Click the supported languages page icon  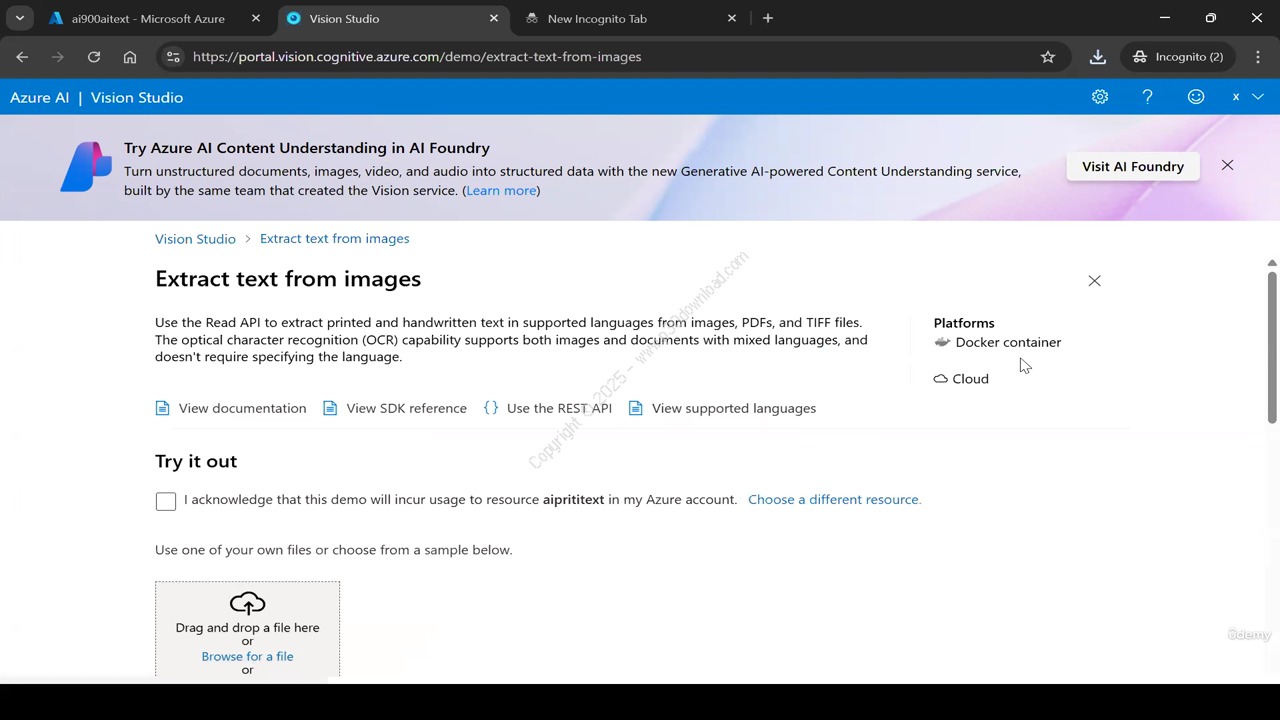(635, 408)
